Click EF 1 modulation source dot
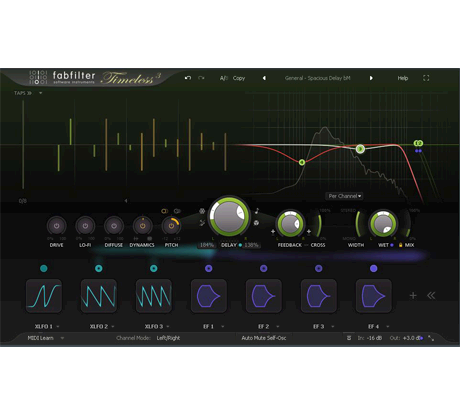The height and width of the screenshot is (416, 460). (x=209, y=268)
